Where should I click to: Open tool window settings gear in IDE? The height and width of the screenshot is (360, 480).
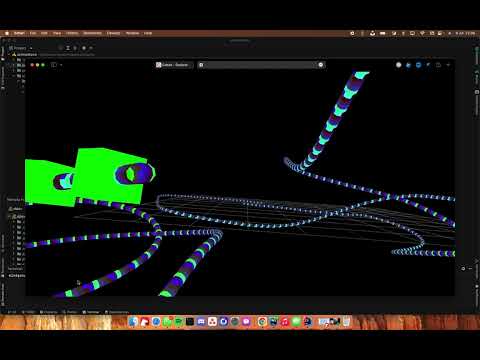tap(463, 268)
